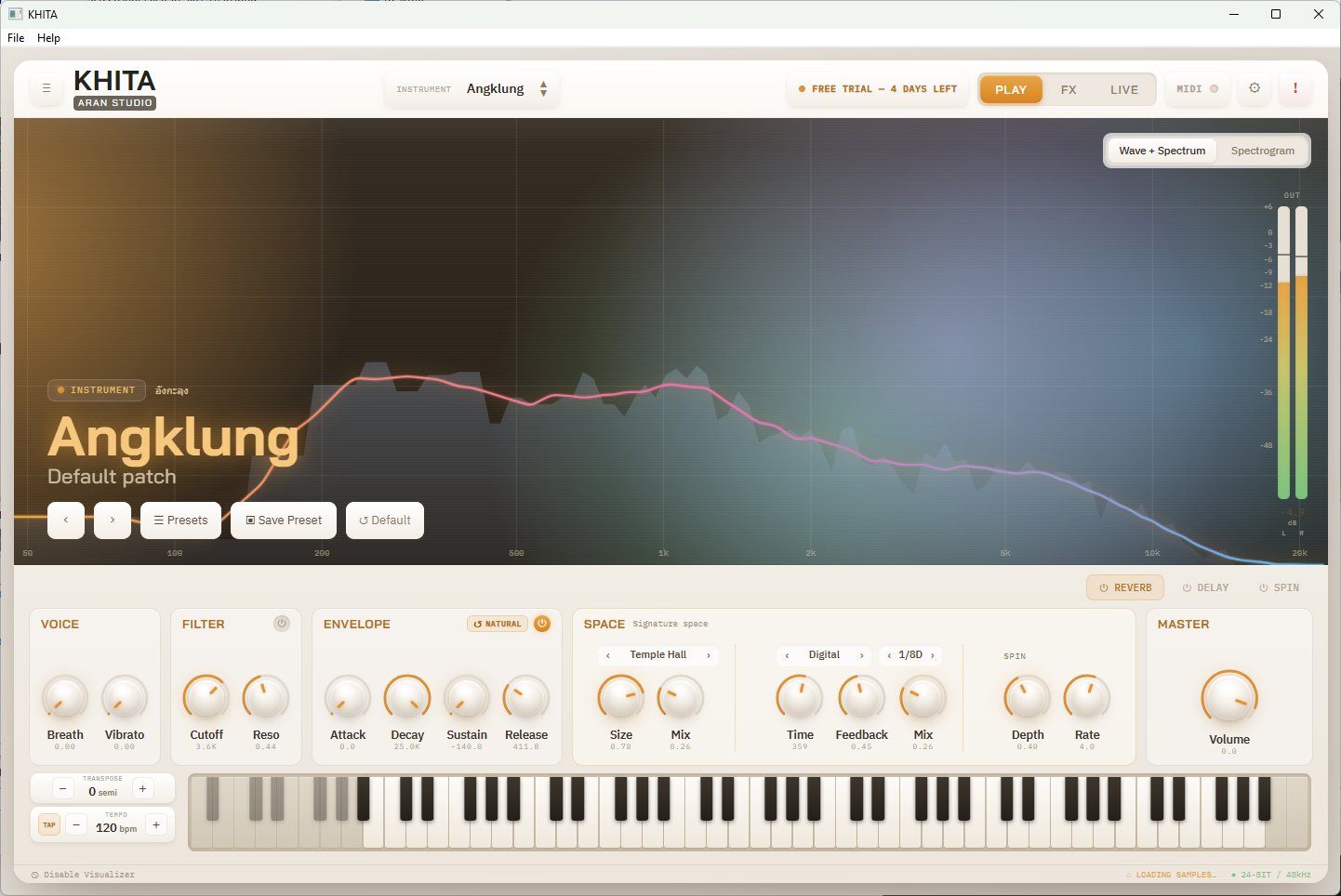Select next delay division after 1/8D
Viewport: 1341px width, 896px height.
[x=933, y=655]
